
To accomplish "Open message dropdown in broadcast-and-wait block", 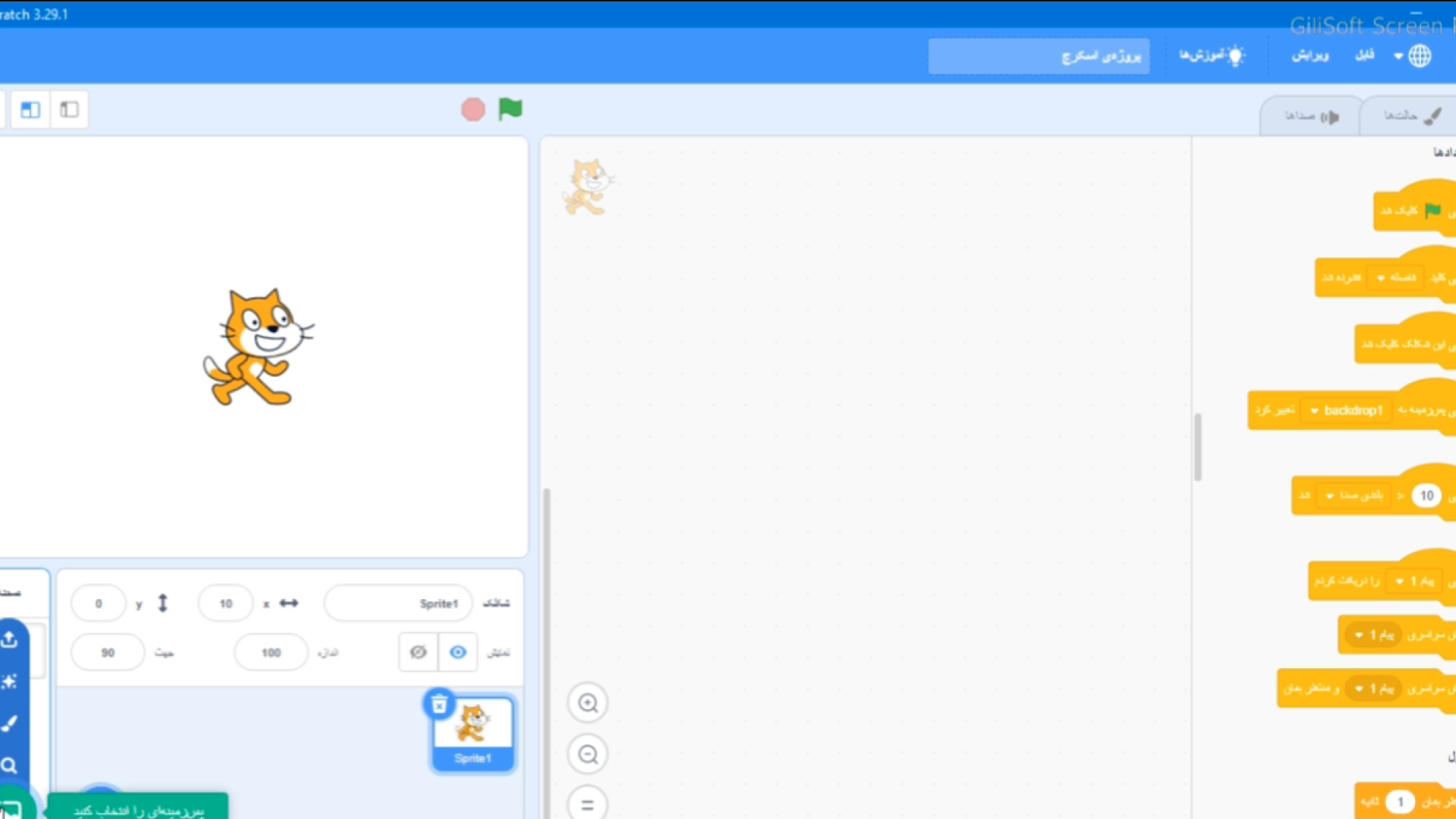I will coord(1373,689).
